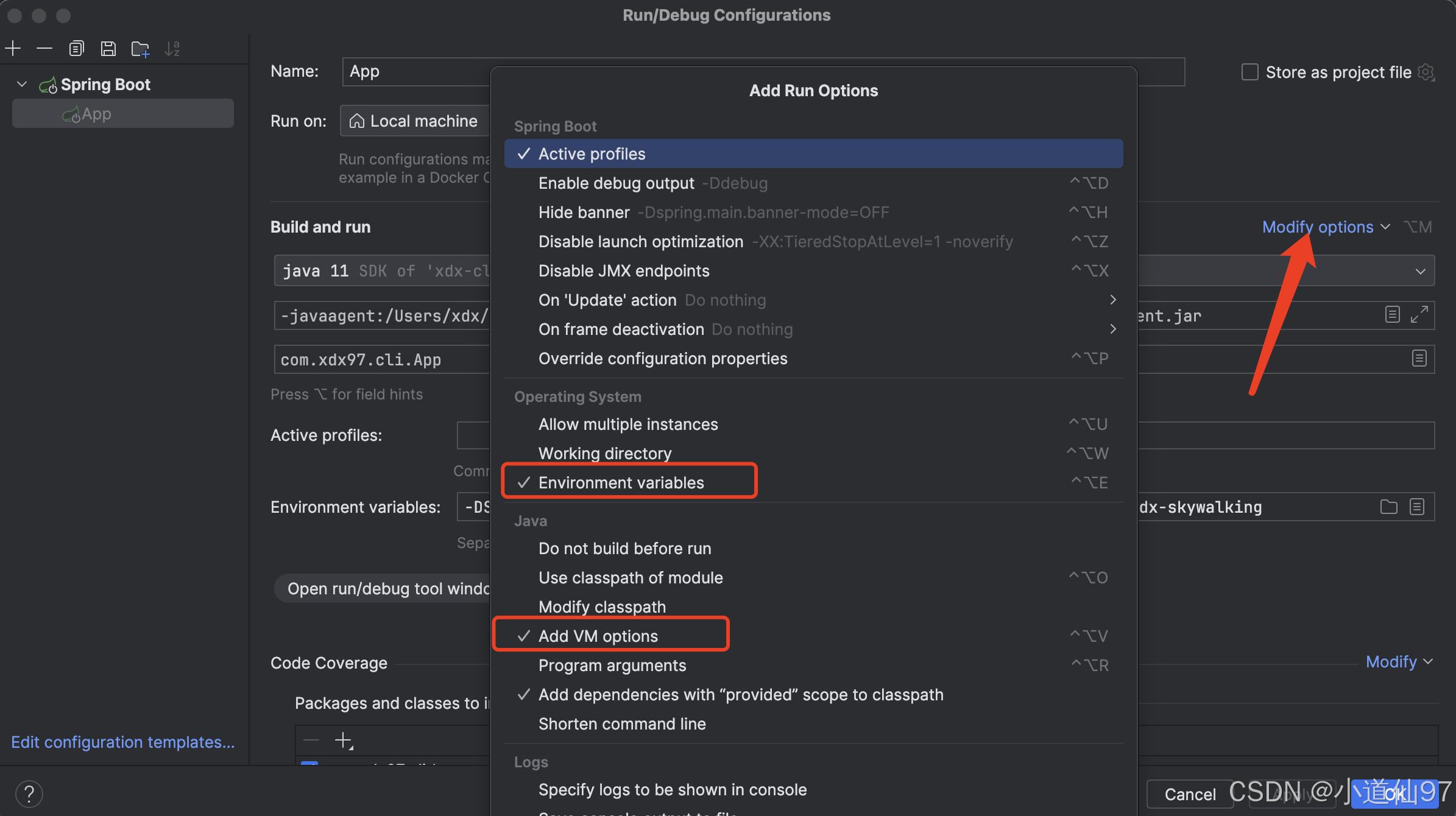Copy configuration icon in toolbar
Screen dimensions: 1456x816
point(76,49)
